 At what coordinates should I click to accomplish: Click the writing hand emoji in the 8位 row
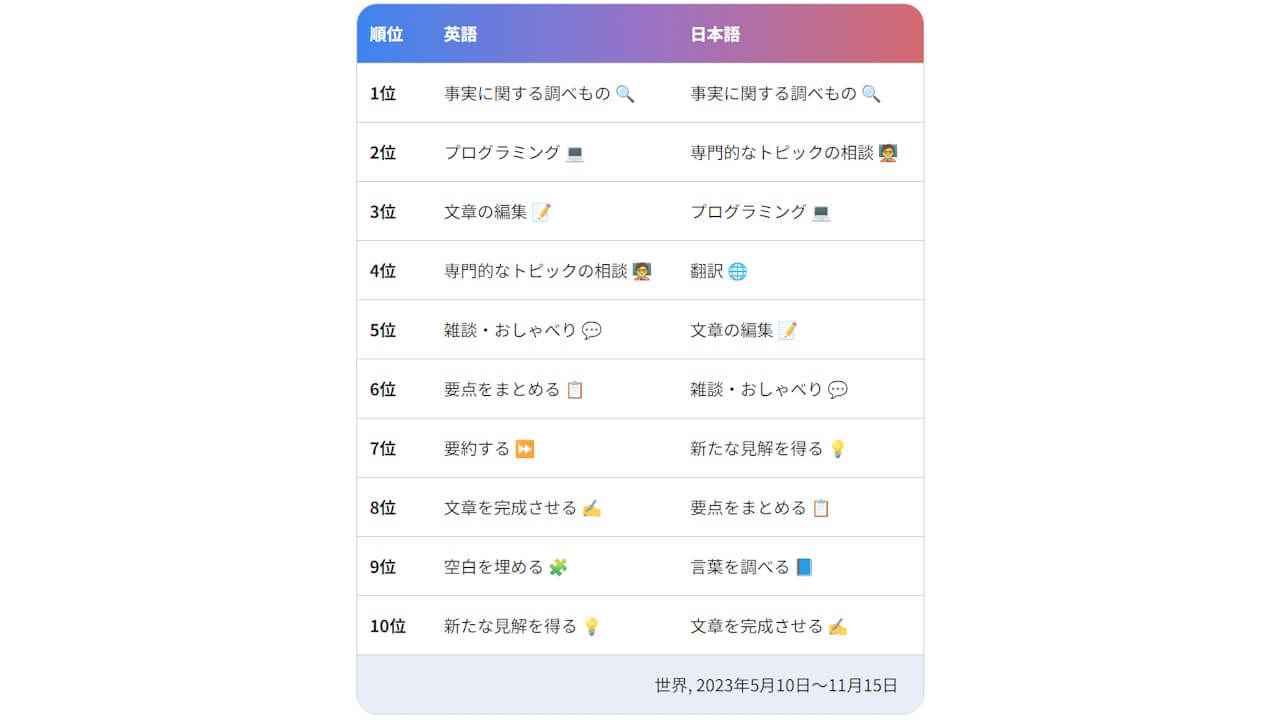[x=591, y=508]
